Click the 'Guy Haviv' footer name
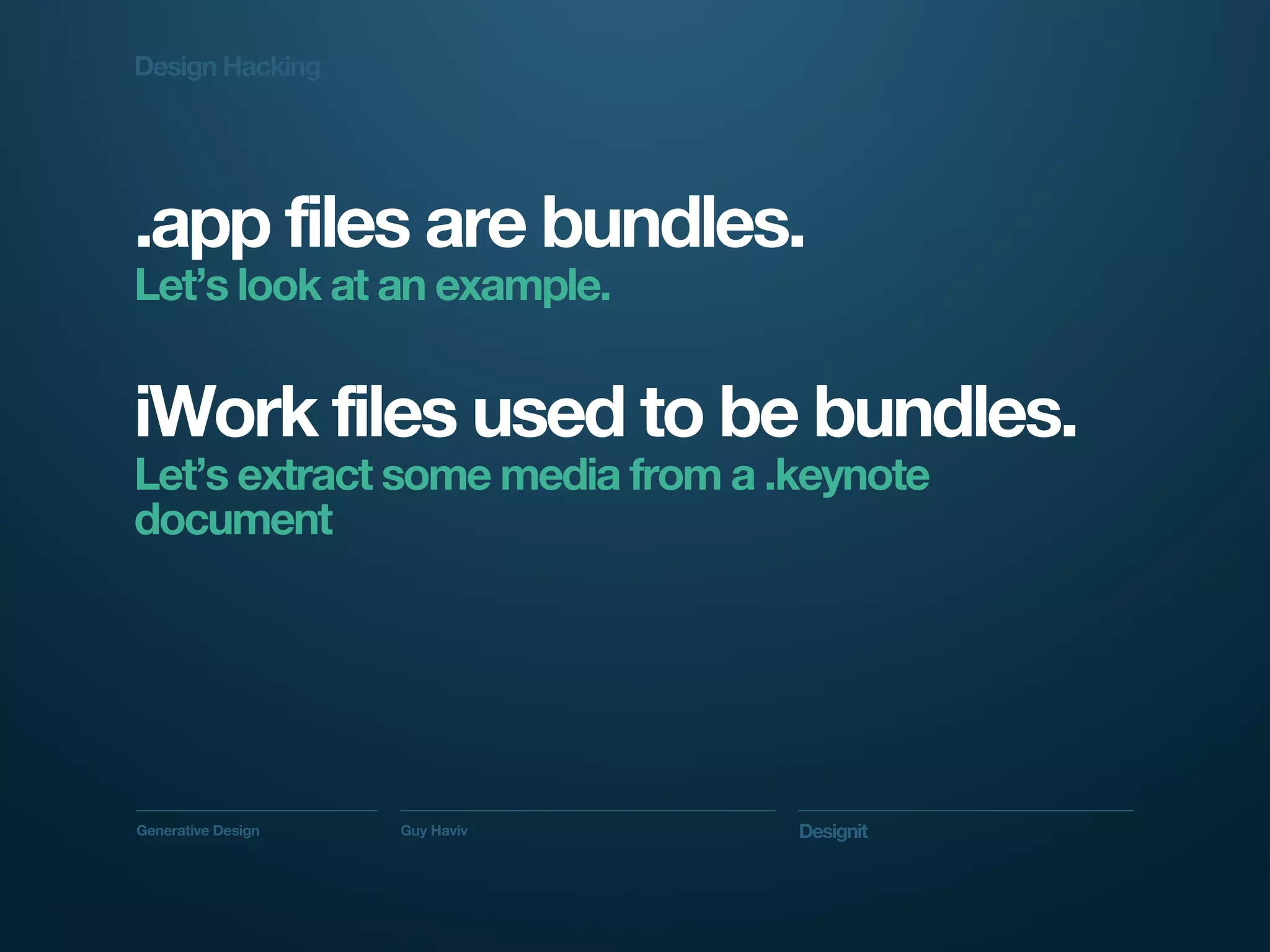1270x952 pixels. [434, 831]
